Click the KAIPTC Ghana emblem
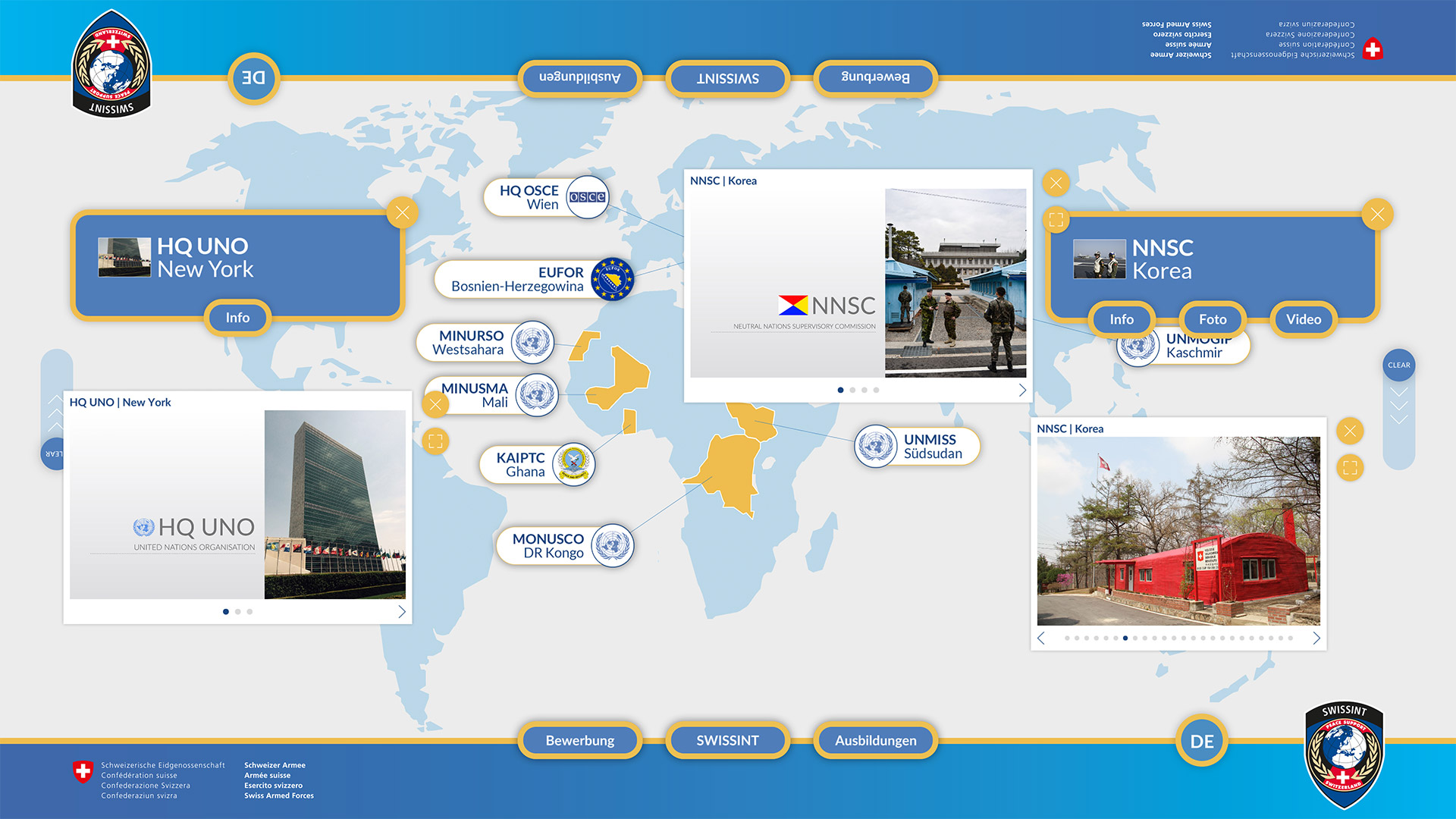 [574, 464]
